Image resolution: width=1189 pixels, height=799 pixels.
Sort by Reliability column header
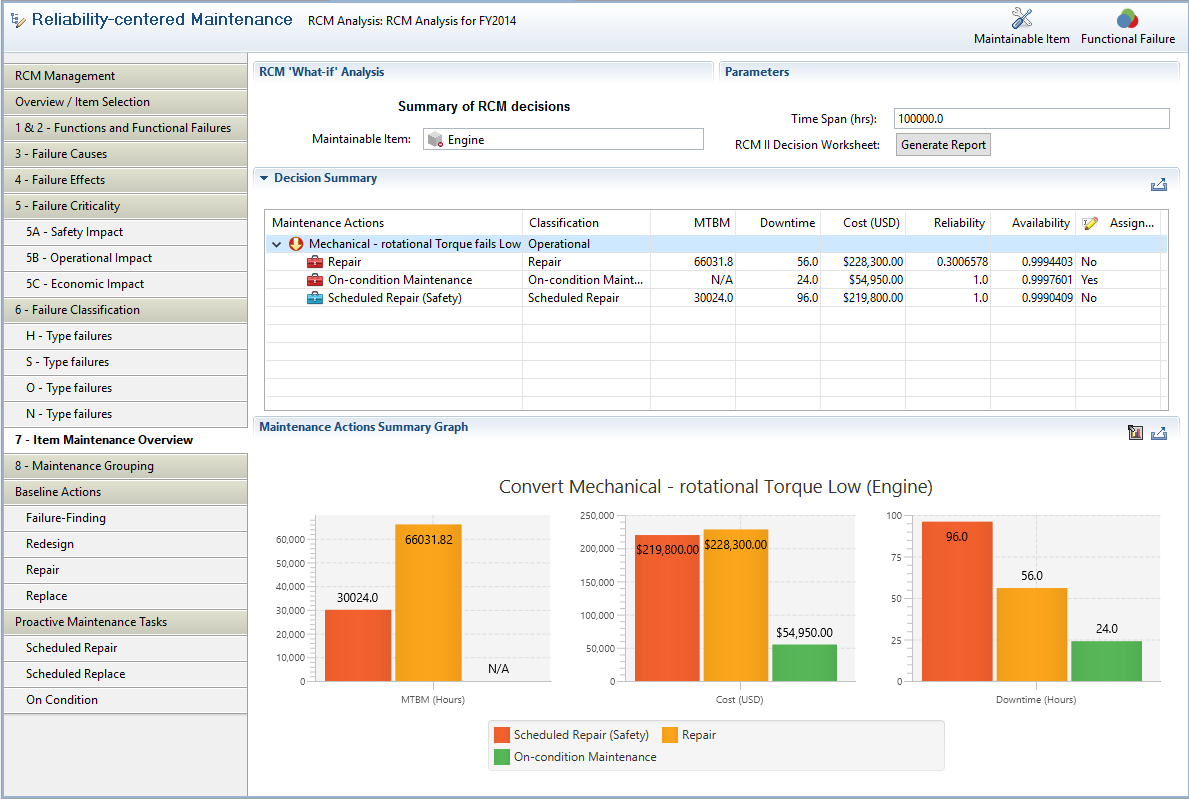tap(947, 223)
